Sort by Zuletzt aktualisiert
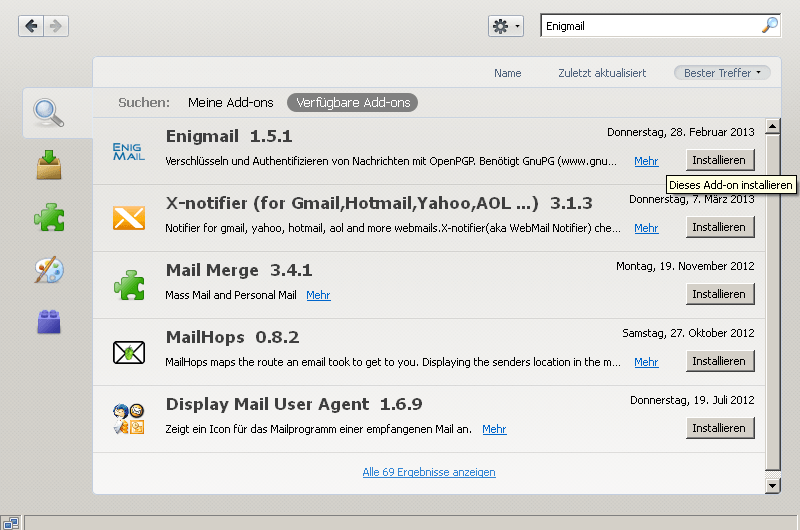The width and height of the screenshot is (800, 530). tap(602, 73)
